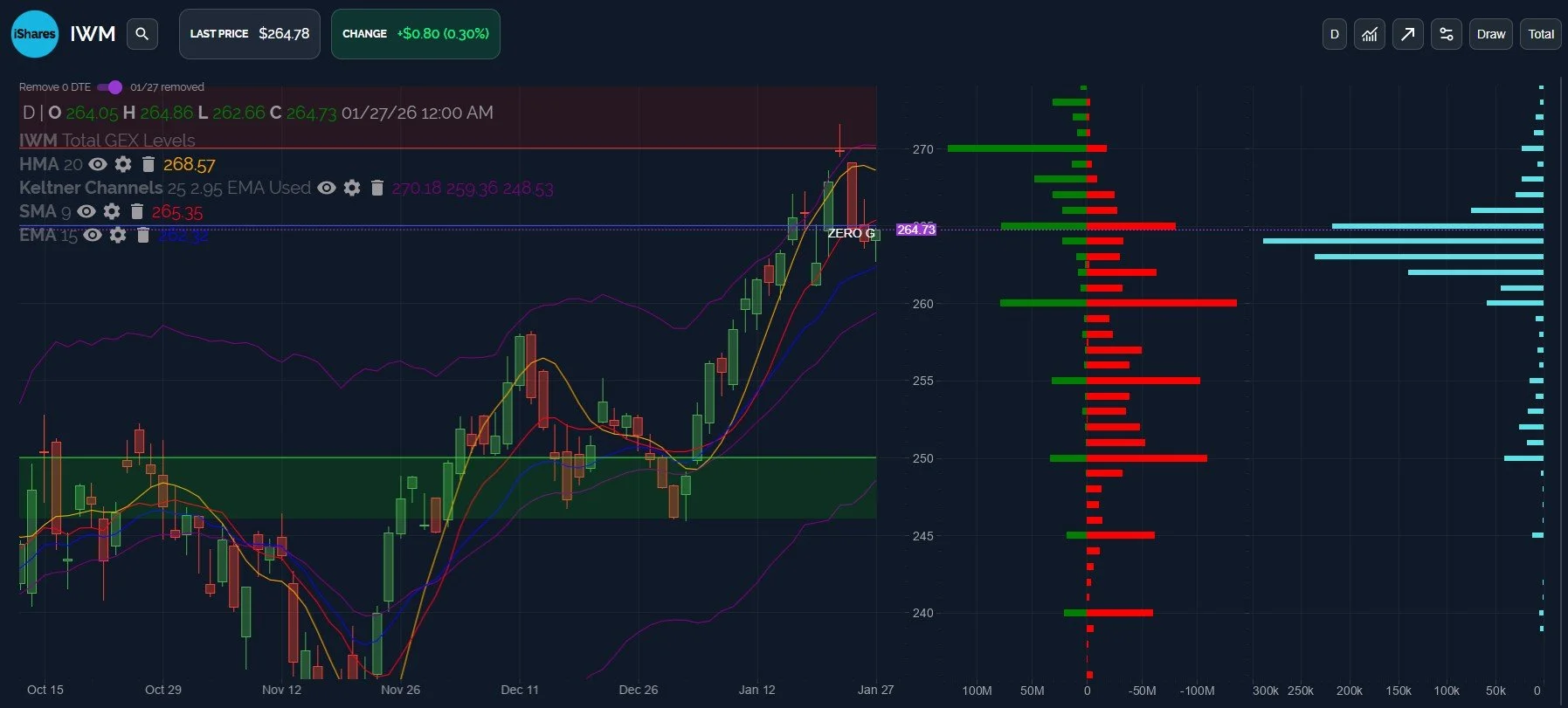The width and height of the screenshot is (1568, 708).
Task: Click the SMA value 265.35
Action: [177, 211]
